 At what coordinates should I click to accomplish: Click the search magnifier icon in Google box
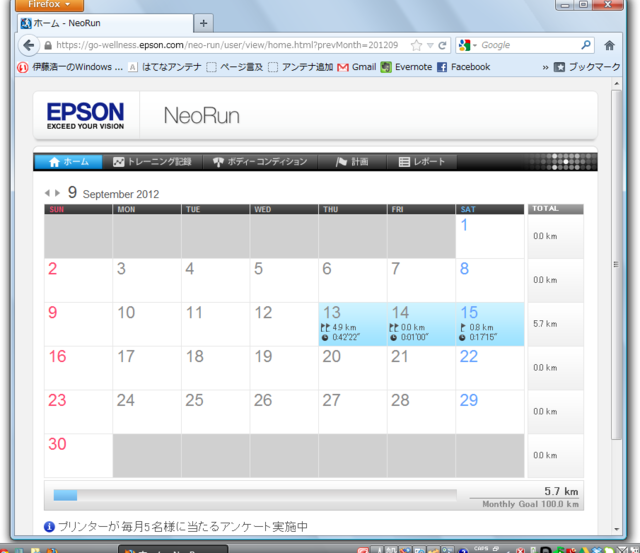tap(586, 45)
